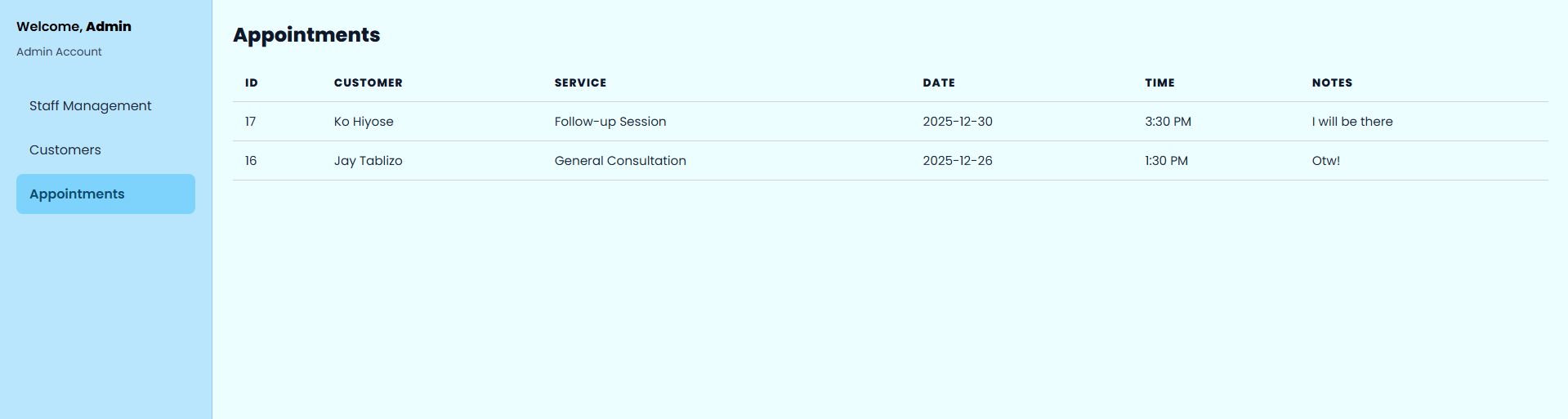
Task: Click the 1:30 PM time cell
Action: click(x=1166, y=161)
